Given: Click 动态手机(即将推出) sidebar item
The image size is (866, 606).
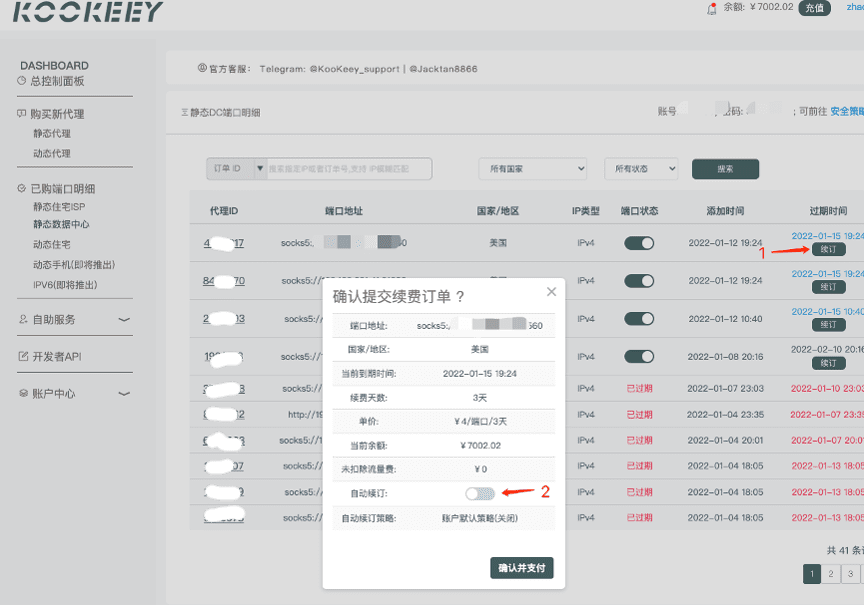Looking at the screenshot, I should 74,265.
